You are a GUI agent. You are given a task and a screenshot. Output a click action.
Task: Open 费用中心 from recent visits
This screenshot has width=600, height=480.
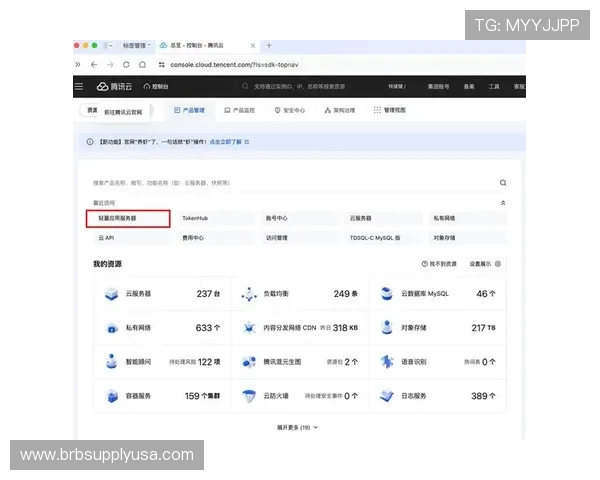[216, 238]
